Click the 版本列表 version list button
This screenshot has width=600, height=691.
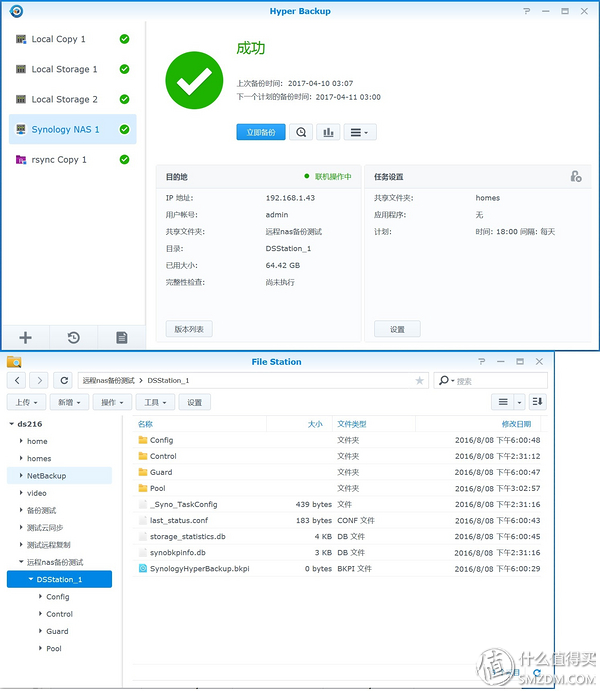189,329
